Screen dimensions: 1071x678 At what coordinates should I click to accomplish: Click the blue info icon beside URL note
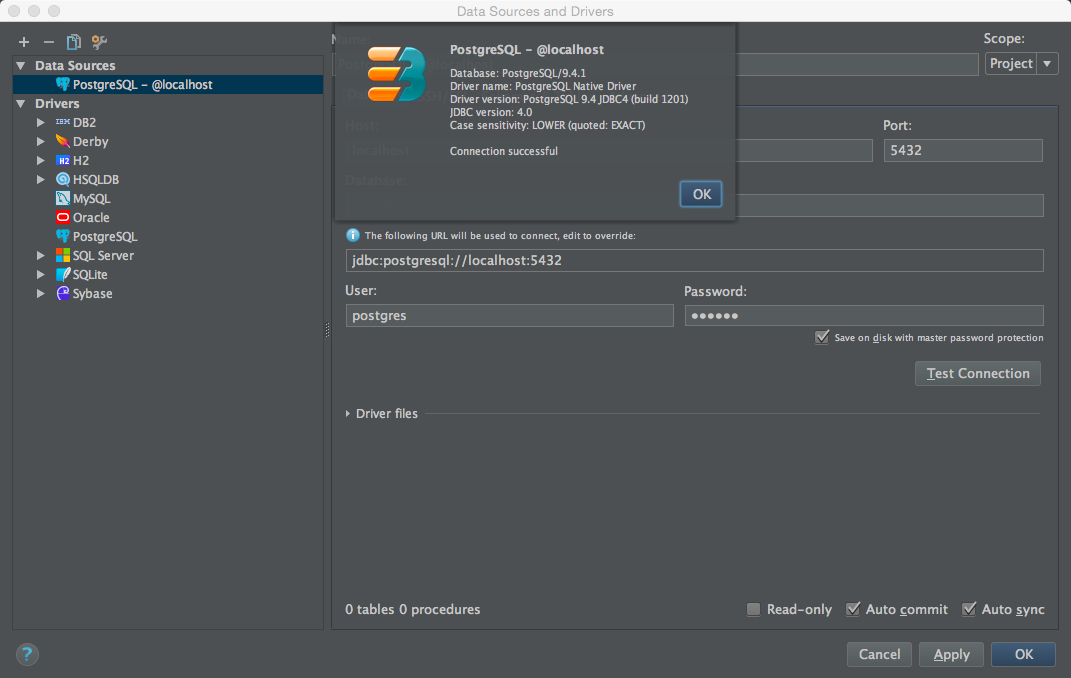pyautogui.click(x=352, y=236)
